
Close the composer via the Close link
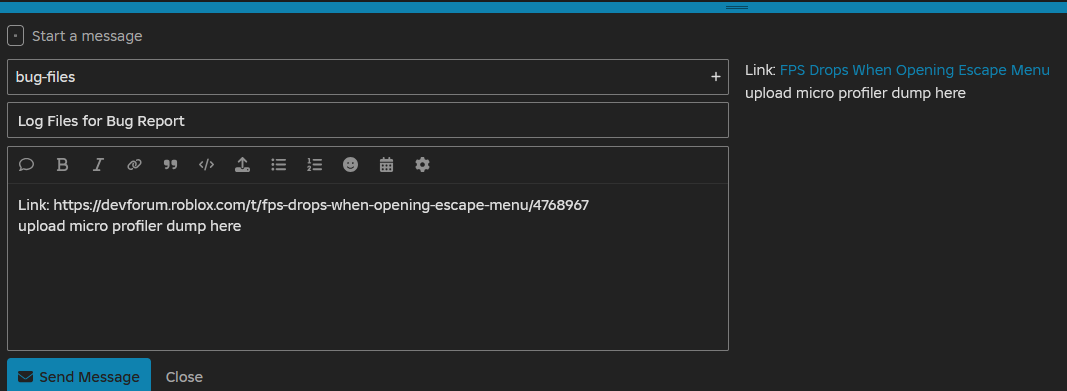pyautogui.click(x=184, y=377)
